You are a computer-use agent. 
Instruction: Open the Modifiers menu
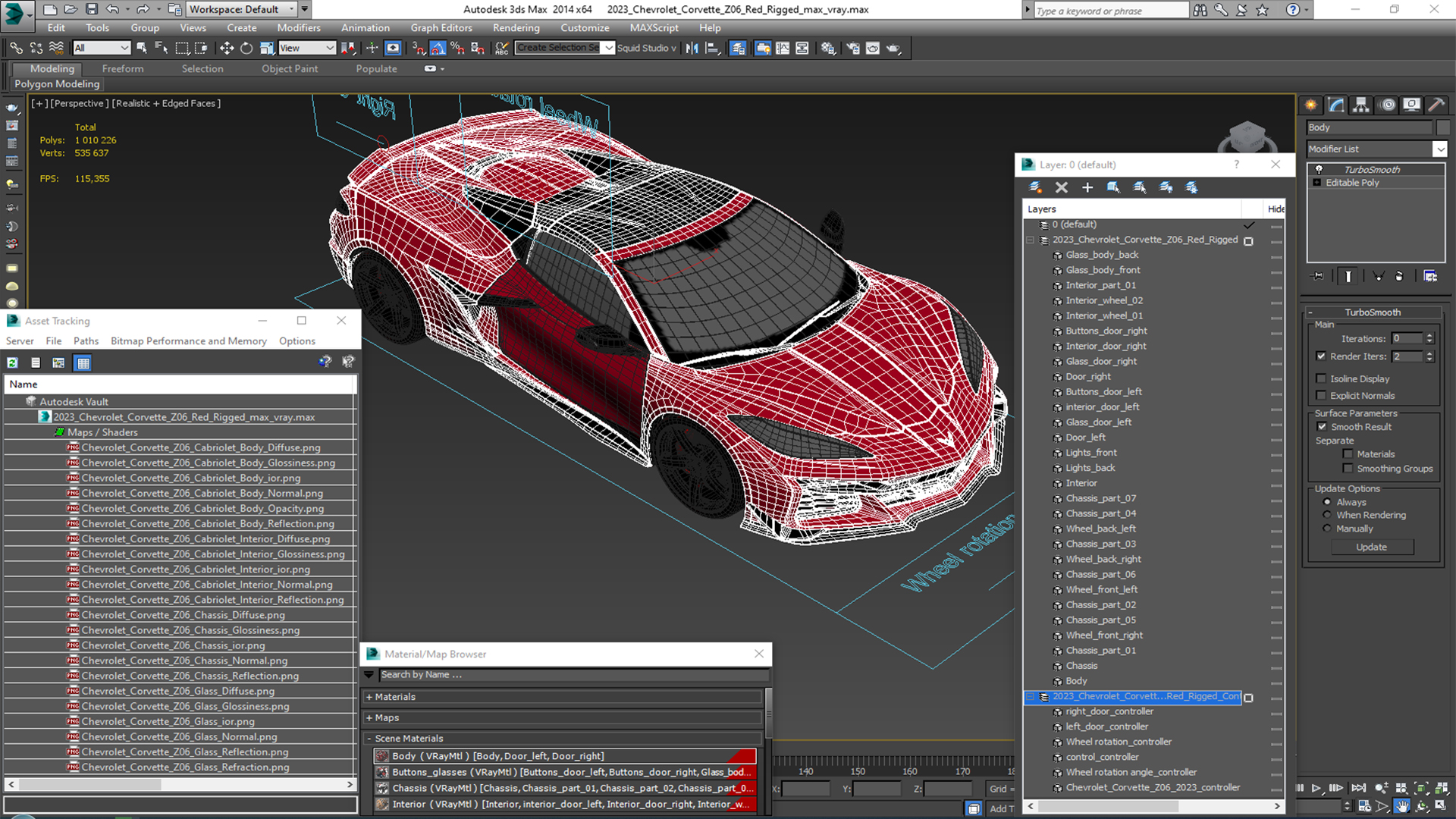(x=299, y=27)
